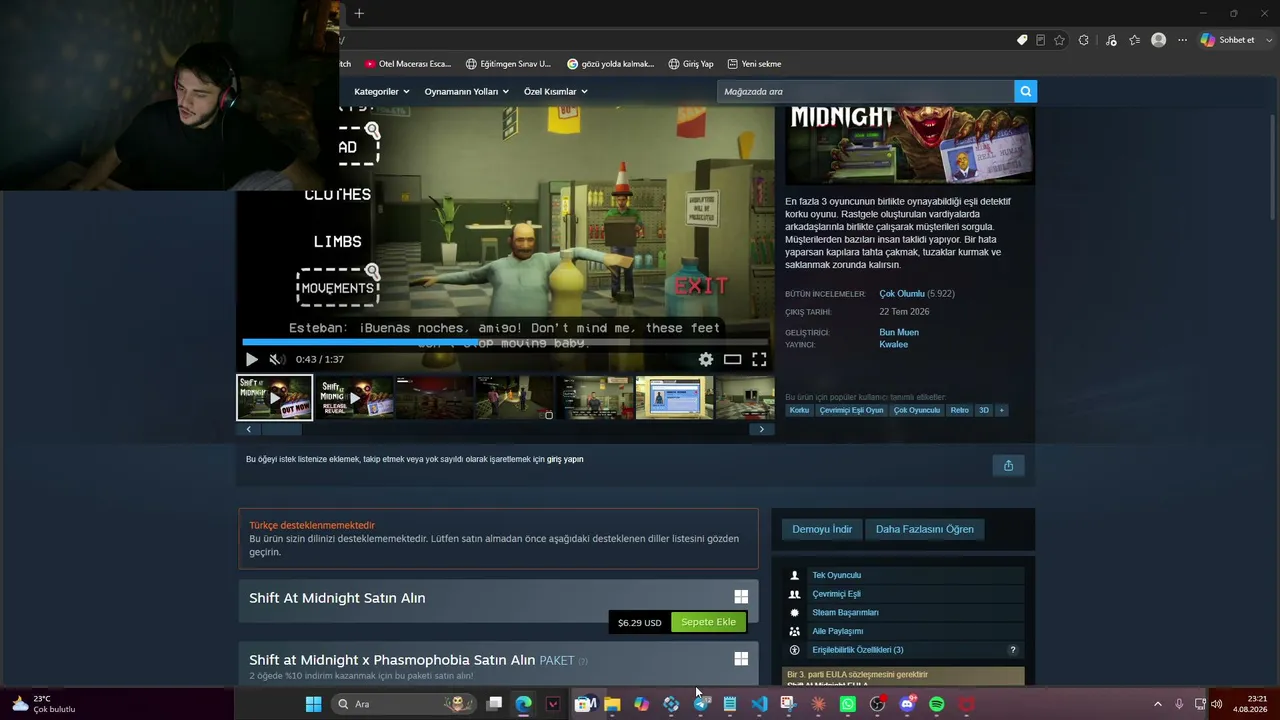Click 'Daha Fazlasını Öğren' button
Viewport: 1280px width, 720px height.
(x=925, y=529)
